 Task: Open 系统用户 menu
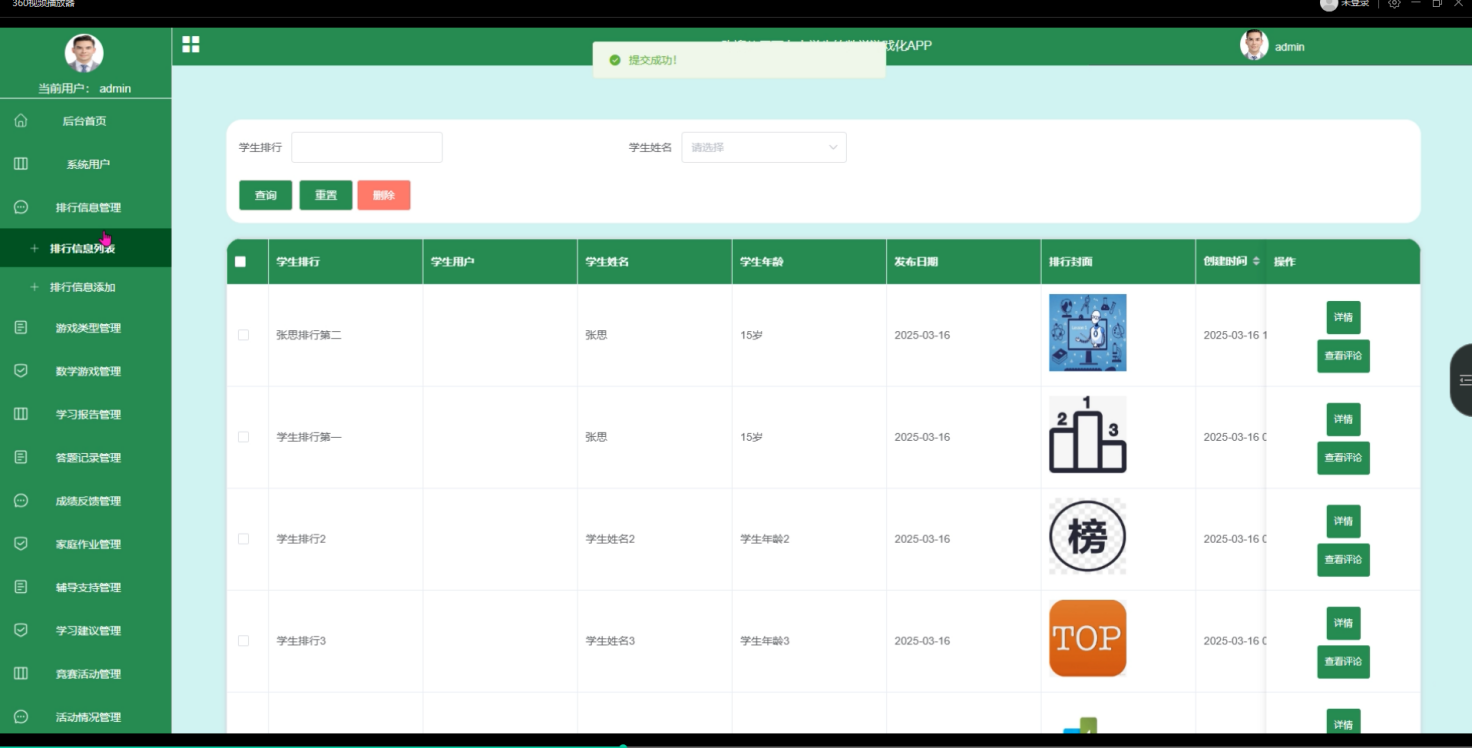(88, 164)
